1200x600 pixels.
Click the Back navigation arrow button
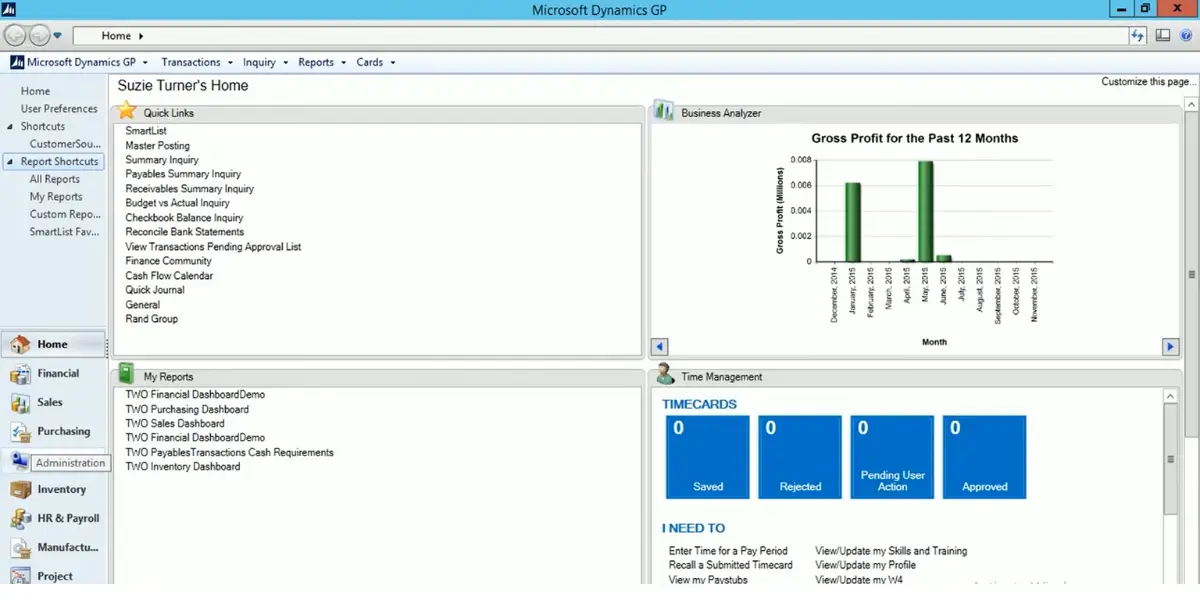tap(15, 35)
